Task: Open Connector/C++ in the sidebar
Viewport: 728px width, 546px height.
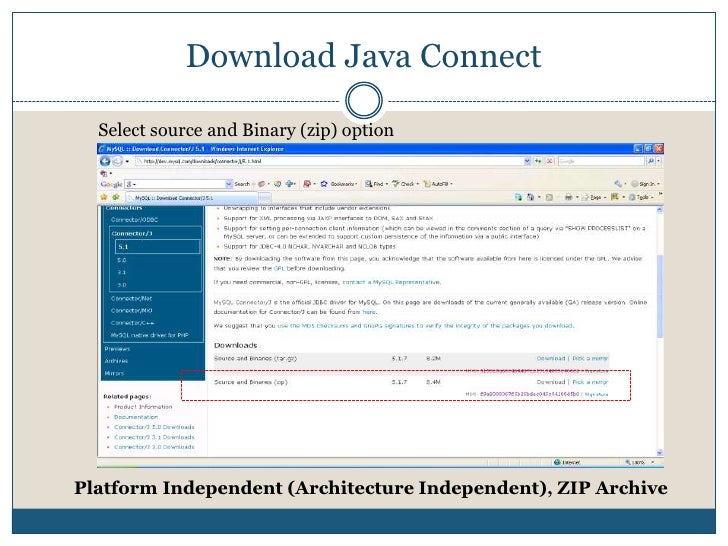Action: coord(132,323)
